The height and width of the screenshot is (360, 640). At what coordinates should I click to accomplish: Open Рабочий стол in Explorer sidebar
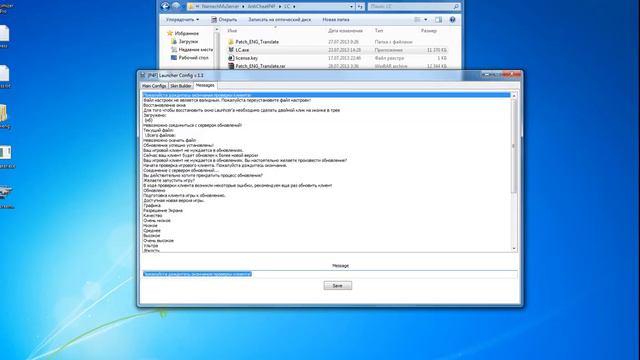[193, 58]
